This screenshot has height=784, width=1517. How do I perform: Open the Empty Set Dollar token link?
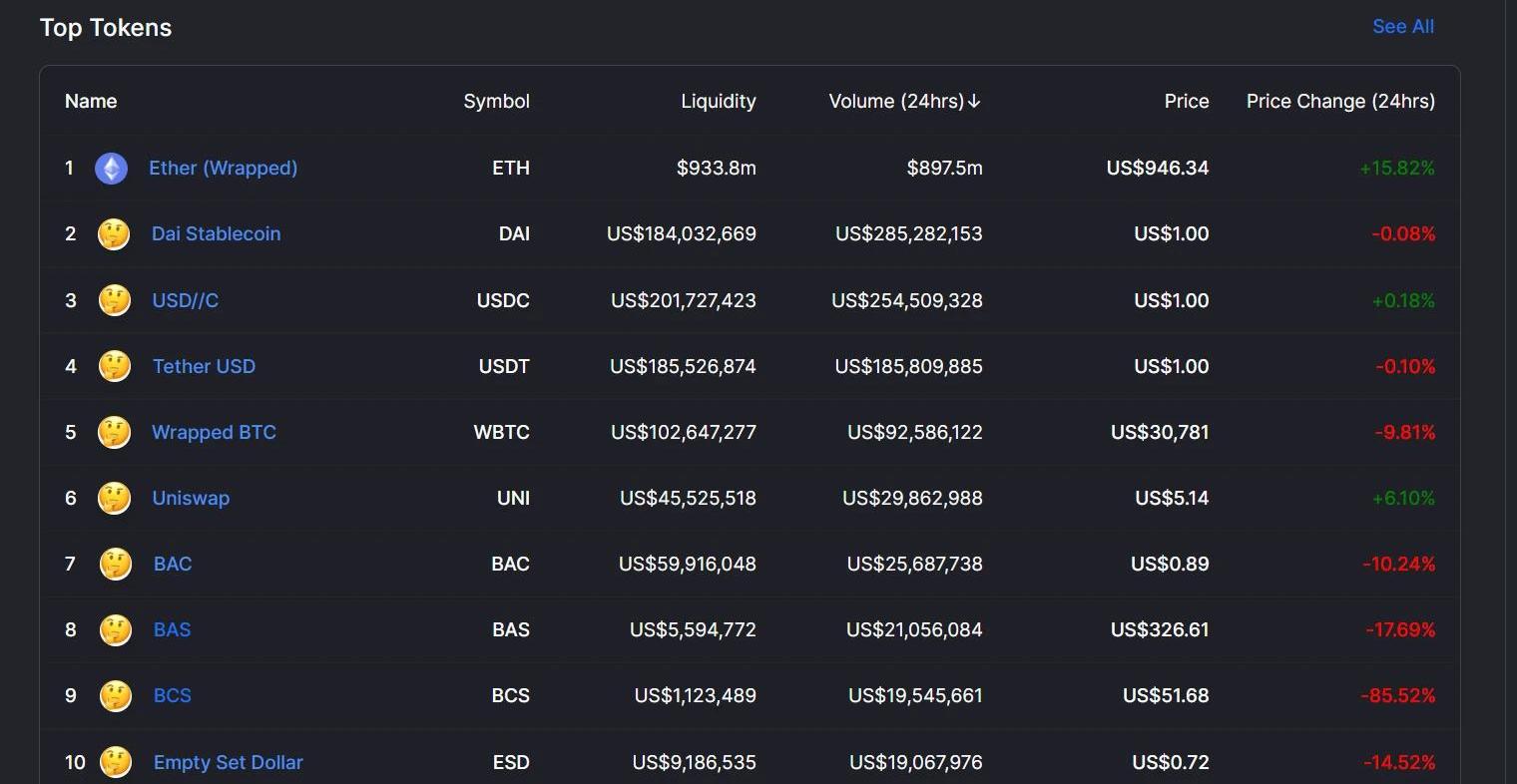click(228, 762)
